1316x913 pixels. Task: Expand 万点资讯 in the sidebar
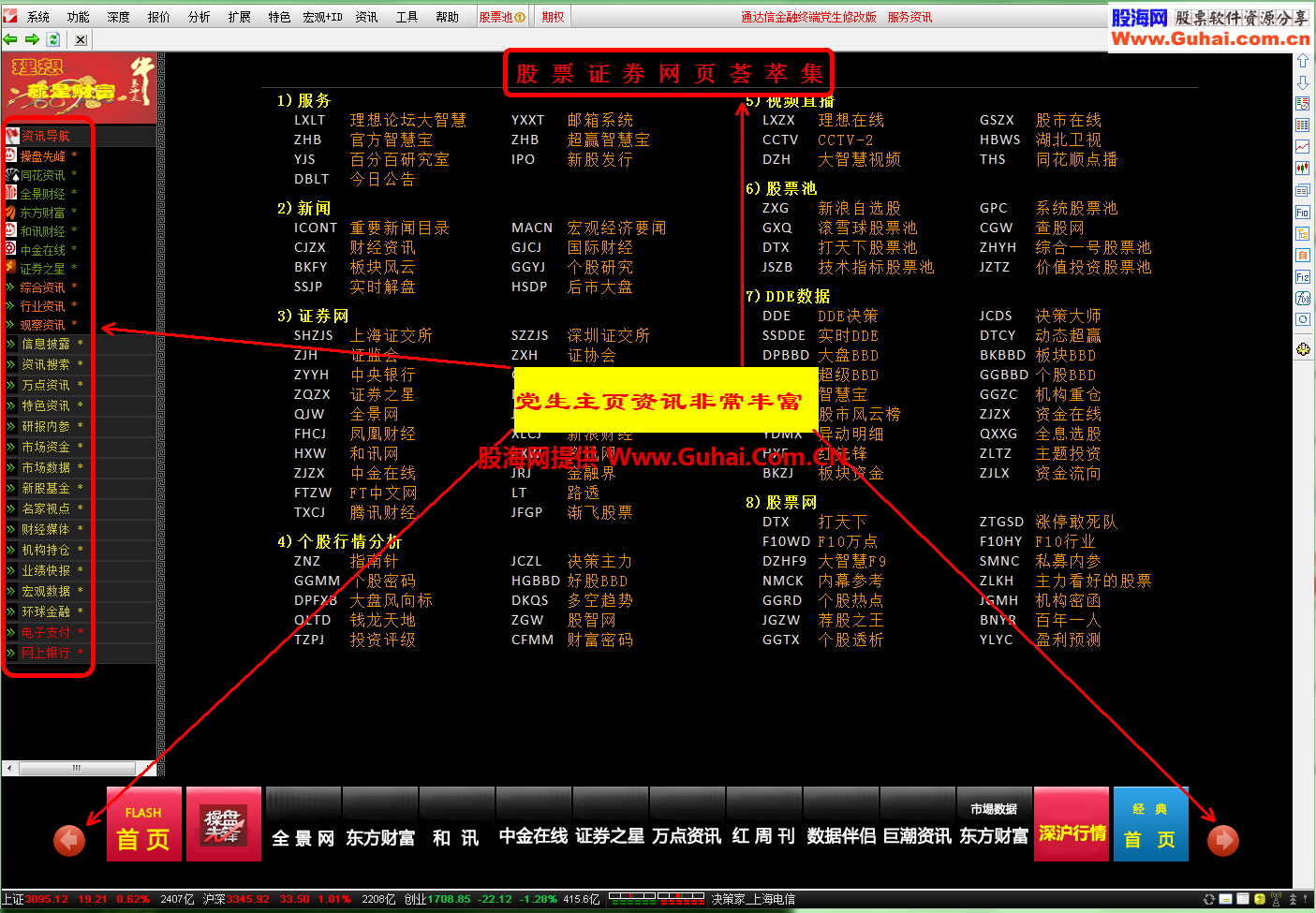(46, 385)
